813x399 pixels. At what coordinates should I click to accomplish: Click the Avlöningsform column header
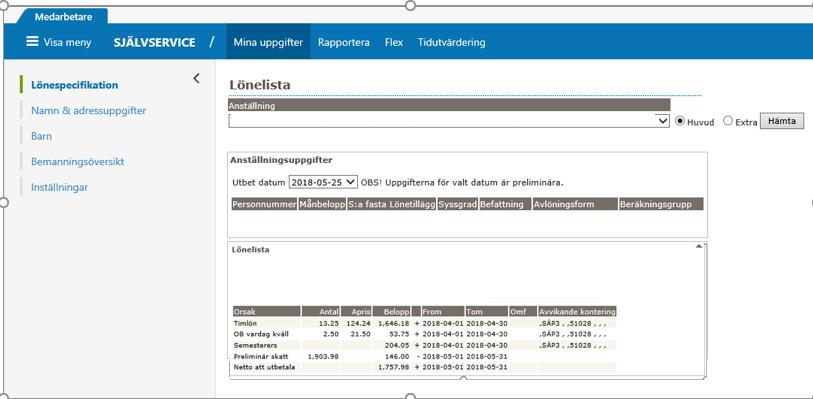575,204
